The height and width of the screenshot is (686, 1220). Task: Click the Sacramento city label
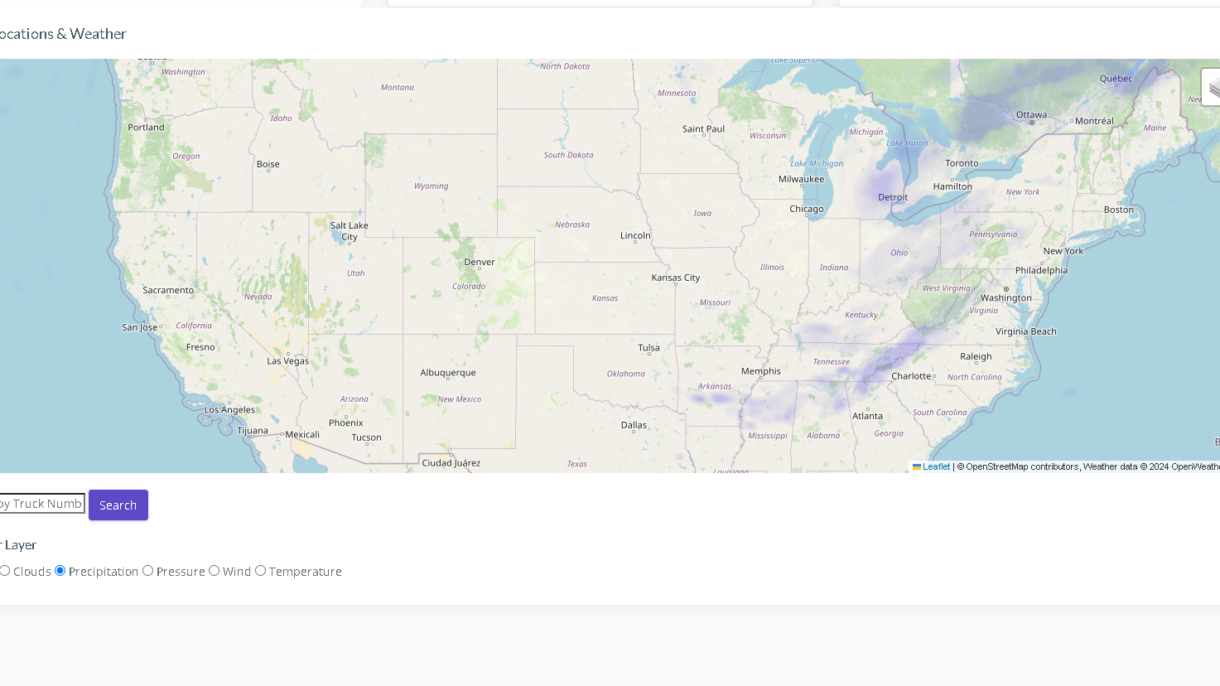tap(168, 290)
